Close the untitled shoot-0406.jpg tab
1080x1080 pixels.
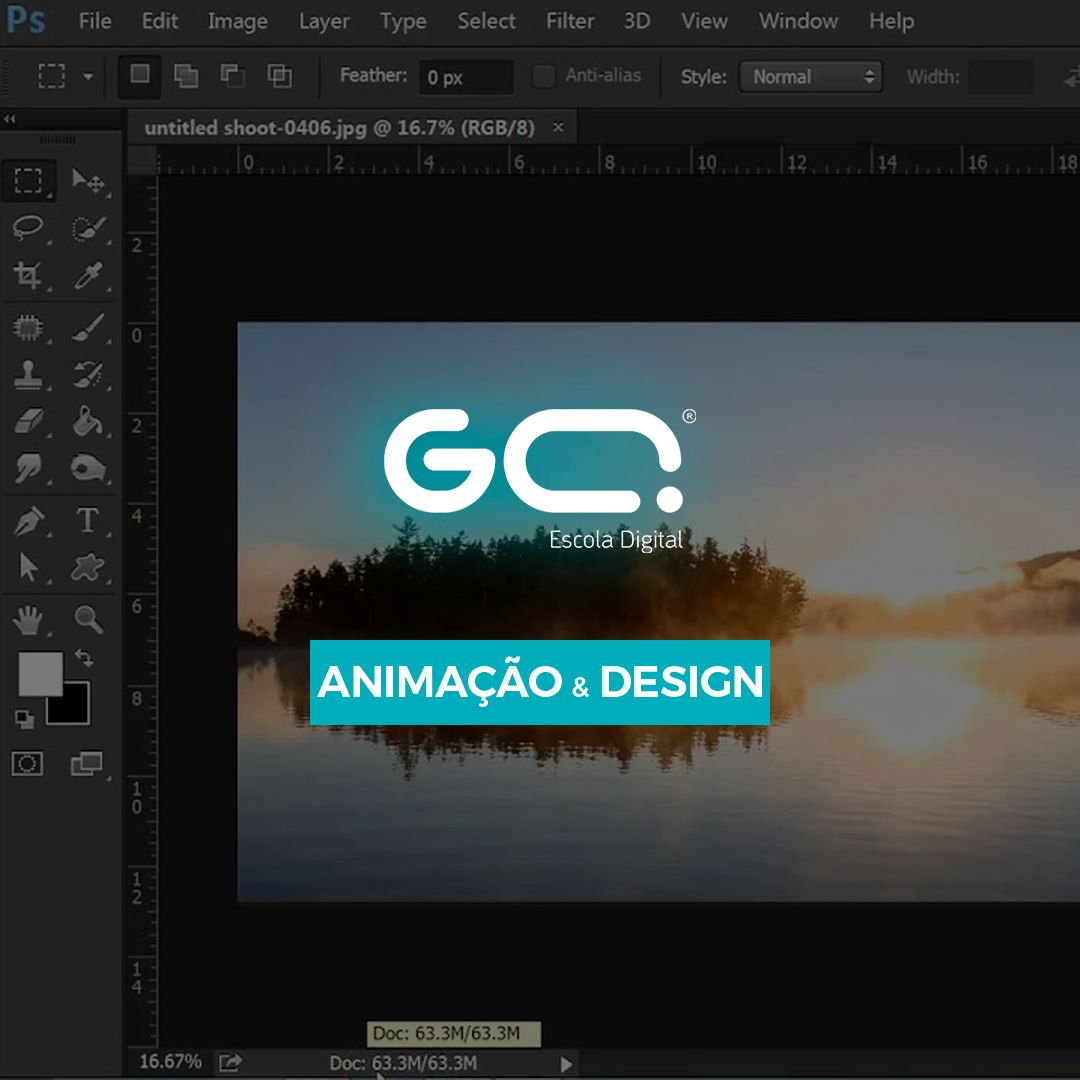point(559,127)
